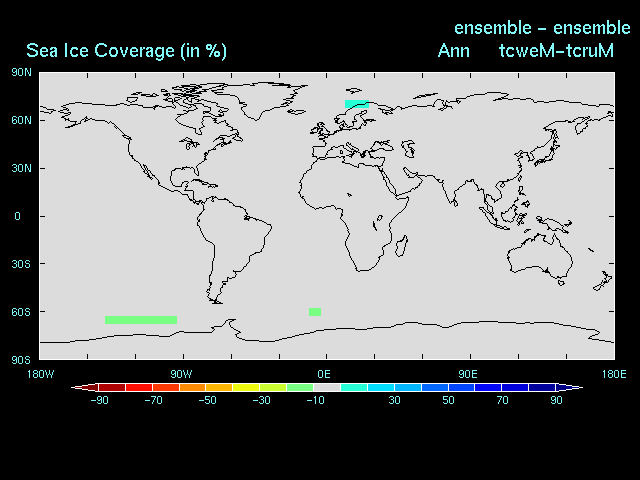Select the light green swatch left of gray
Screen dimensions: 640x480
(x=299, y=387)
